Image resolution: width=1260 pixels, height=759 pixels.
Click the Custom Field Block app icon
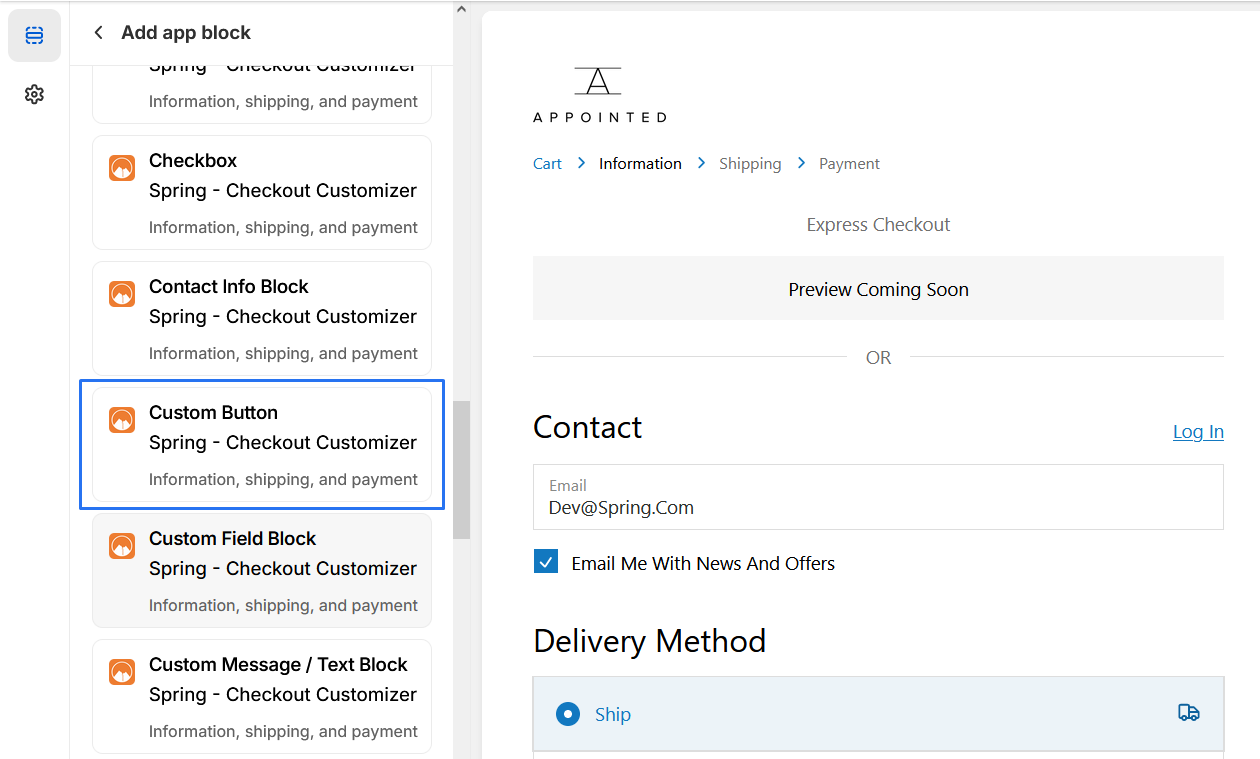122,546
